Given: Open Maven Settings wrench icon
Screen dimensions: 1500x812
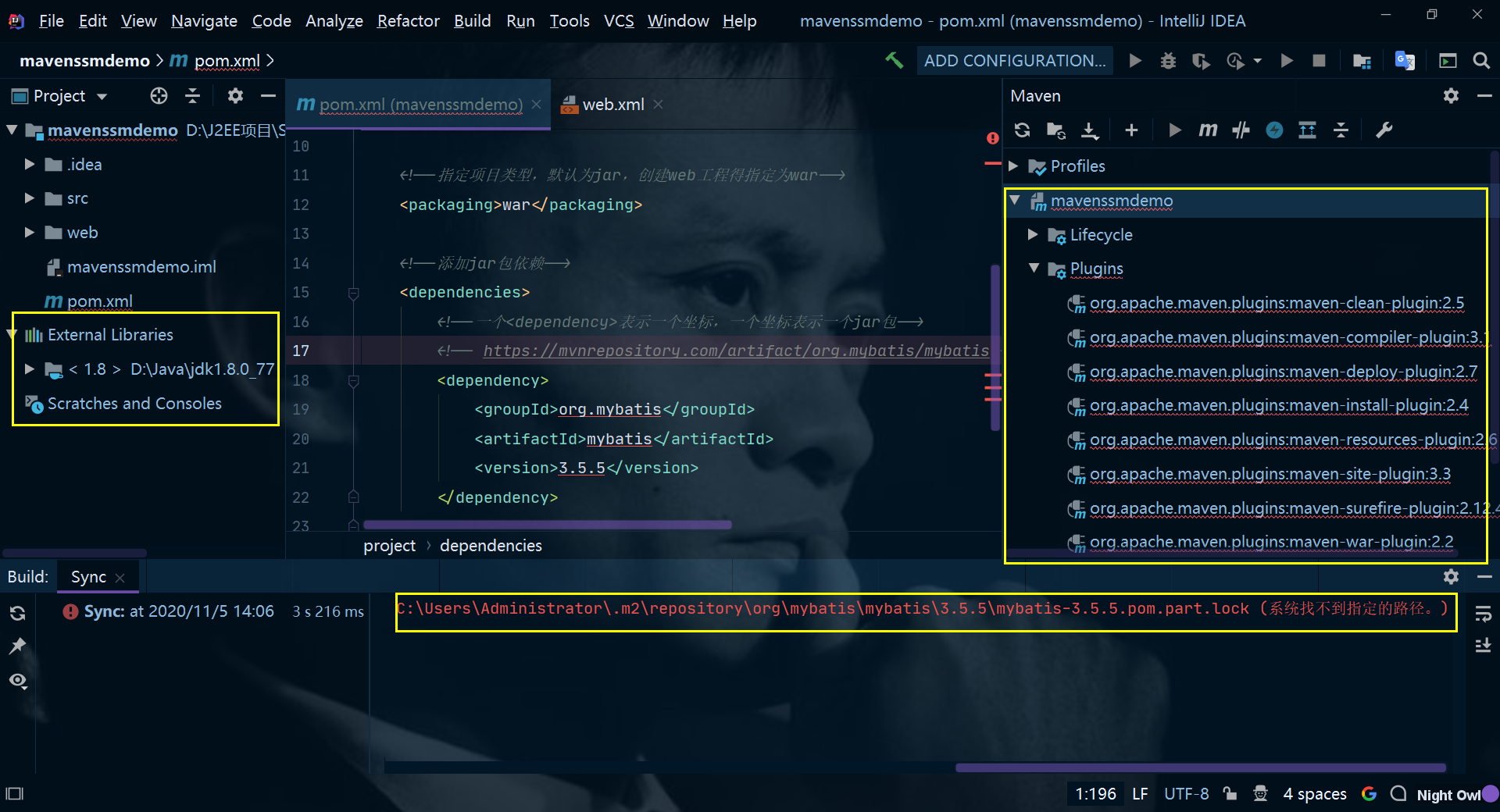Looking at the screenshot, I should click(x=1384, y=130).
